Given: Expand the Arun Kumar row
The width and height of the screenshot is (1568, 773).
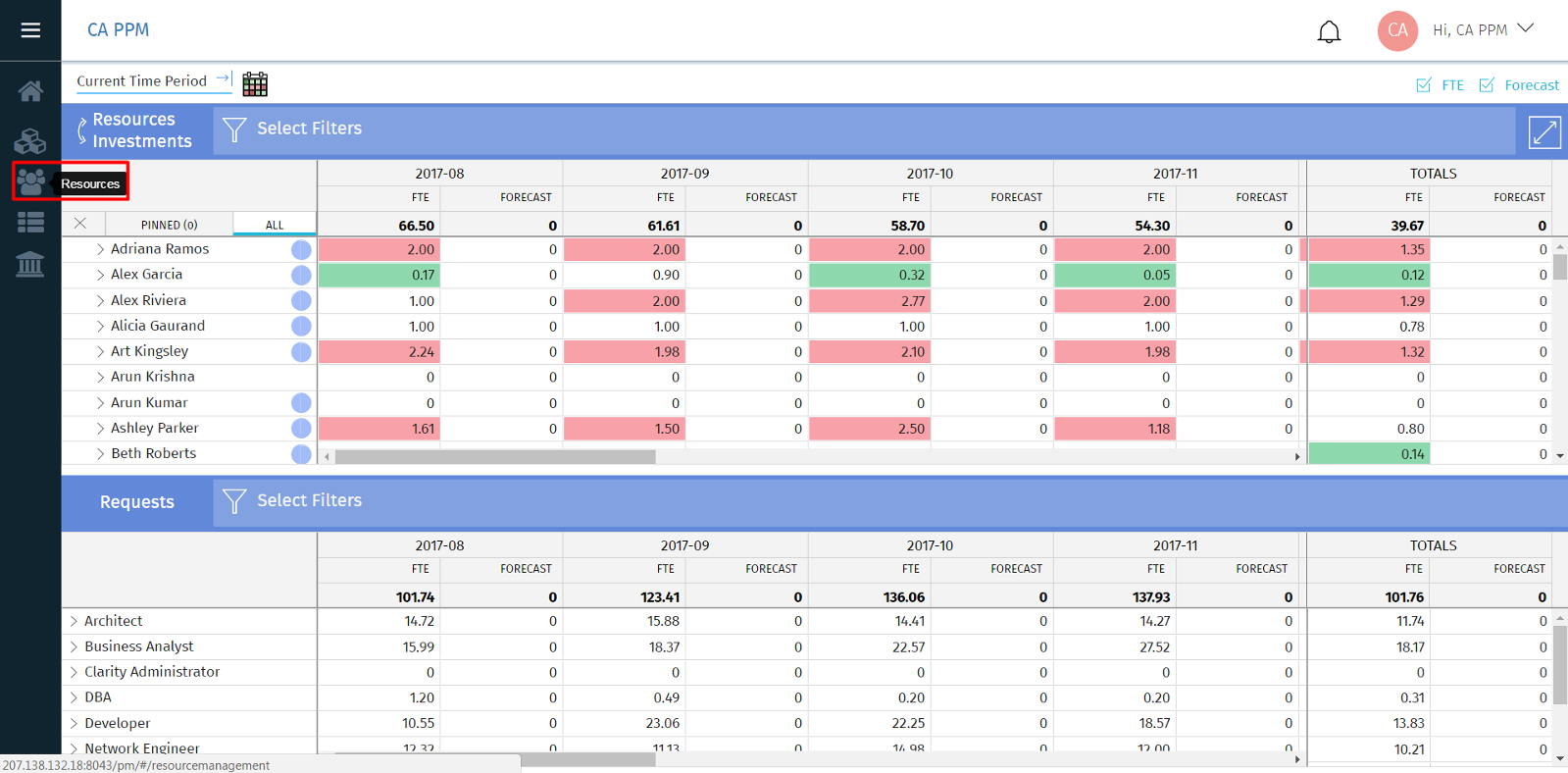Looking at the screenshot, I should pyautogui.click(x=100, y=402).
